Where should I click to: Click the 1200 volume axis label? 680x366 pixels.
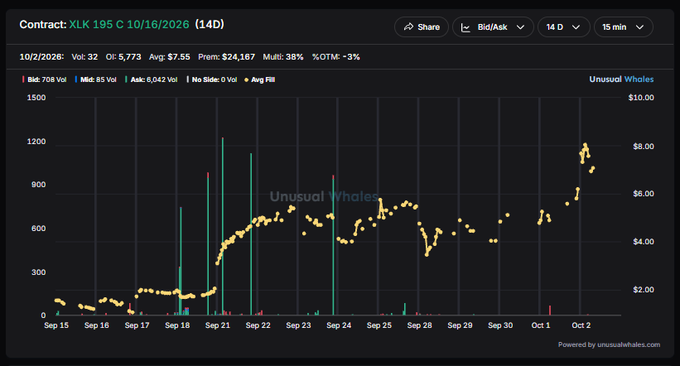pos(36,141)
